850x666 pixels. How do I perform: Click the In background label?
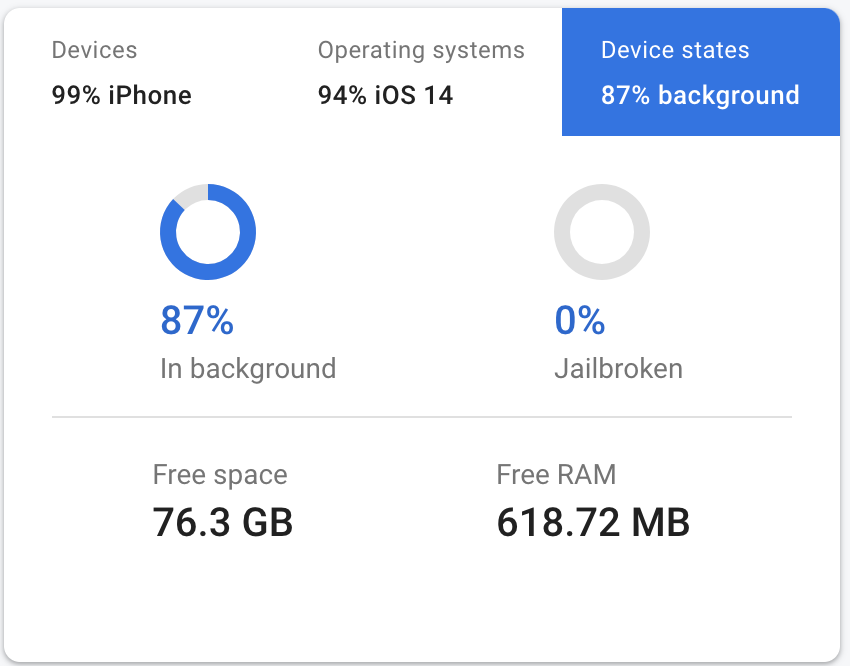(248, 368)
